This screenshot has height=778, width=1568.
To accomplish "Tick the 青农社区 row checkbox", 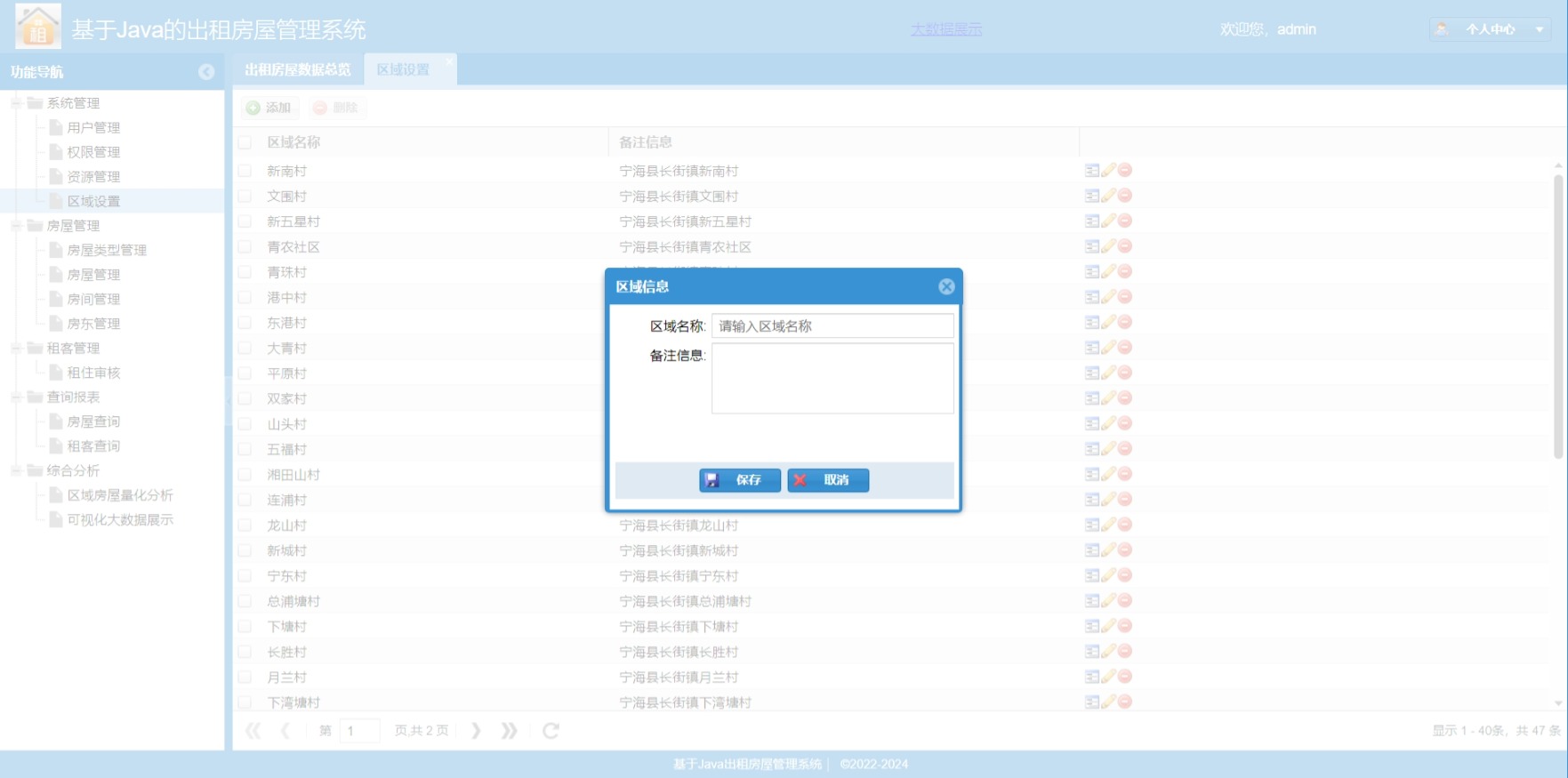I will 245,246.
